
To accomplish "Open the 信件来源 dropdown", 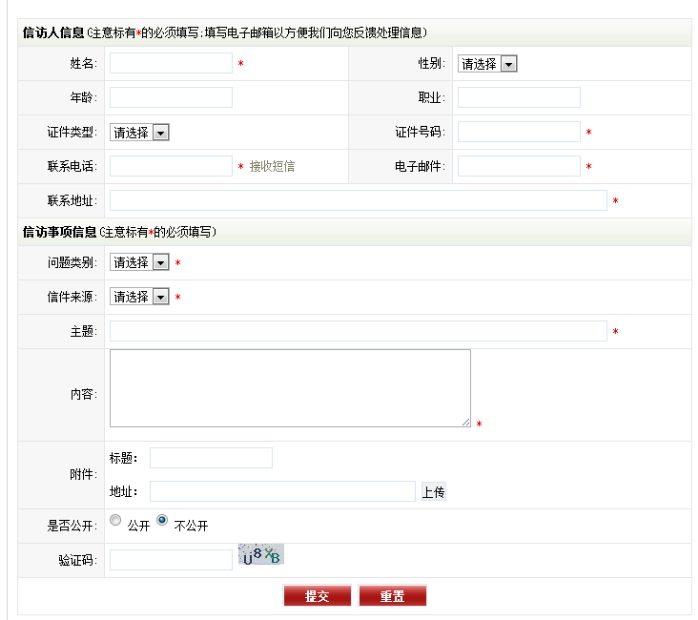I will 139,297.
